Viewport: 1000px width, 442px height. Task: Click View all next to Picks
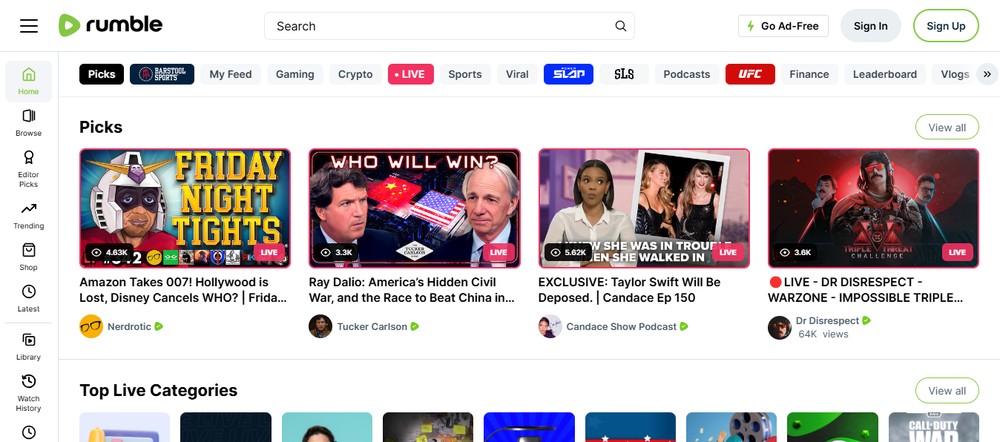point(946,127)
